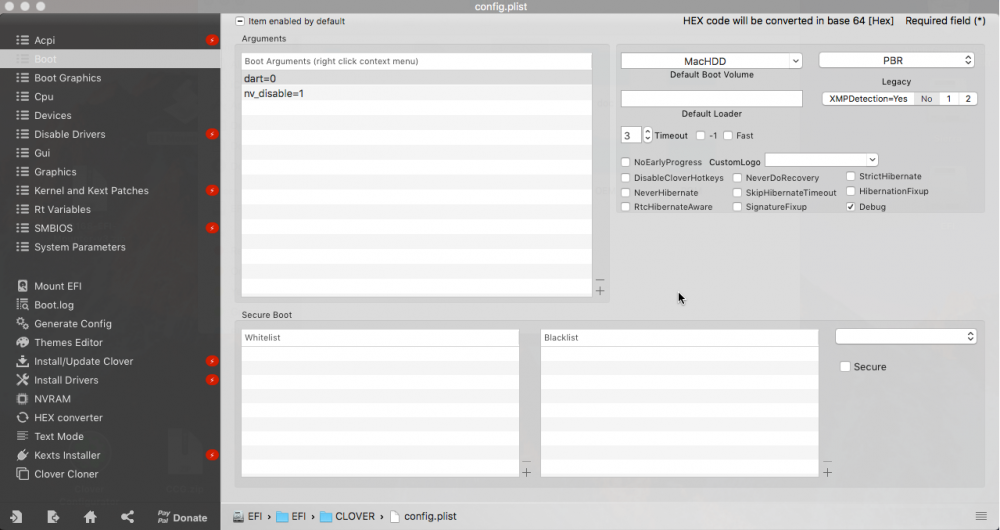Viewport: 1000px width, 530px height.
Task: Click the Text Mode lines icon
Action: (22, 436)
